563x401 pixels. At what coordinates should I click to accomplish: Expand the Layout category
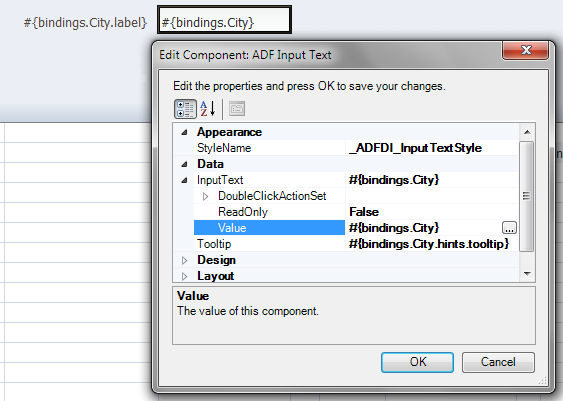(x=184, y=276)
